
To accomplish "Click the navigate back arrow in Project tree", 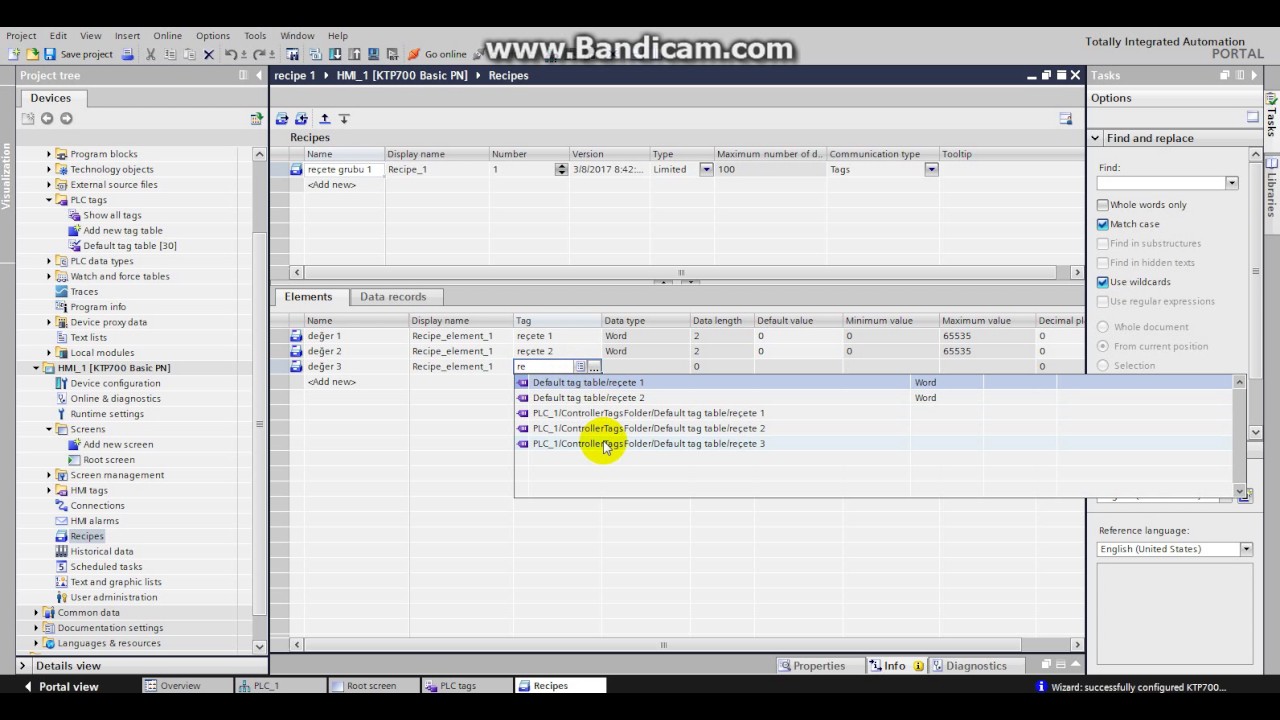I will [47, 118].
